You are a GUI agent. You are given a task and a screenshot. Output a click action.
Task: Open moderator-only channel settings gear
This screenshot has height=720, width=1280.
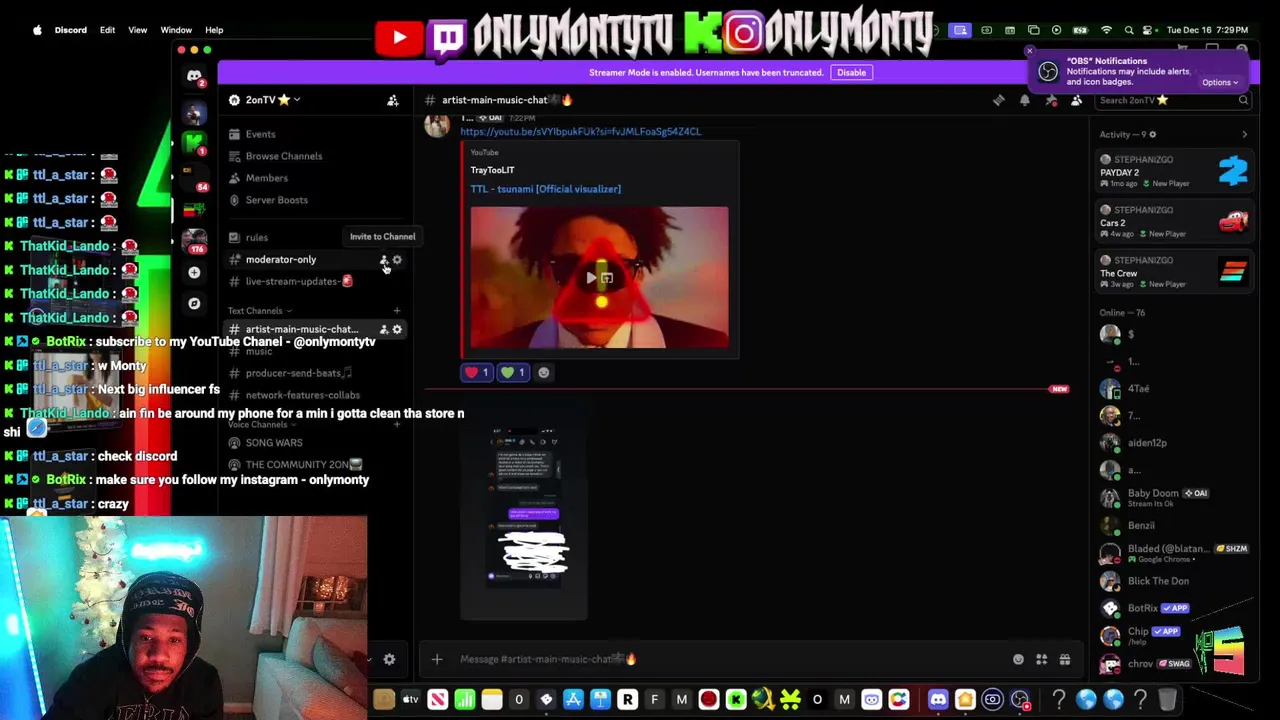[x=397, y=260]
